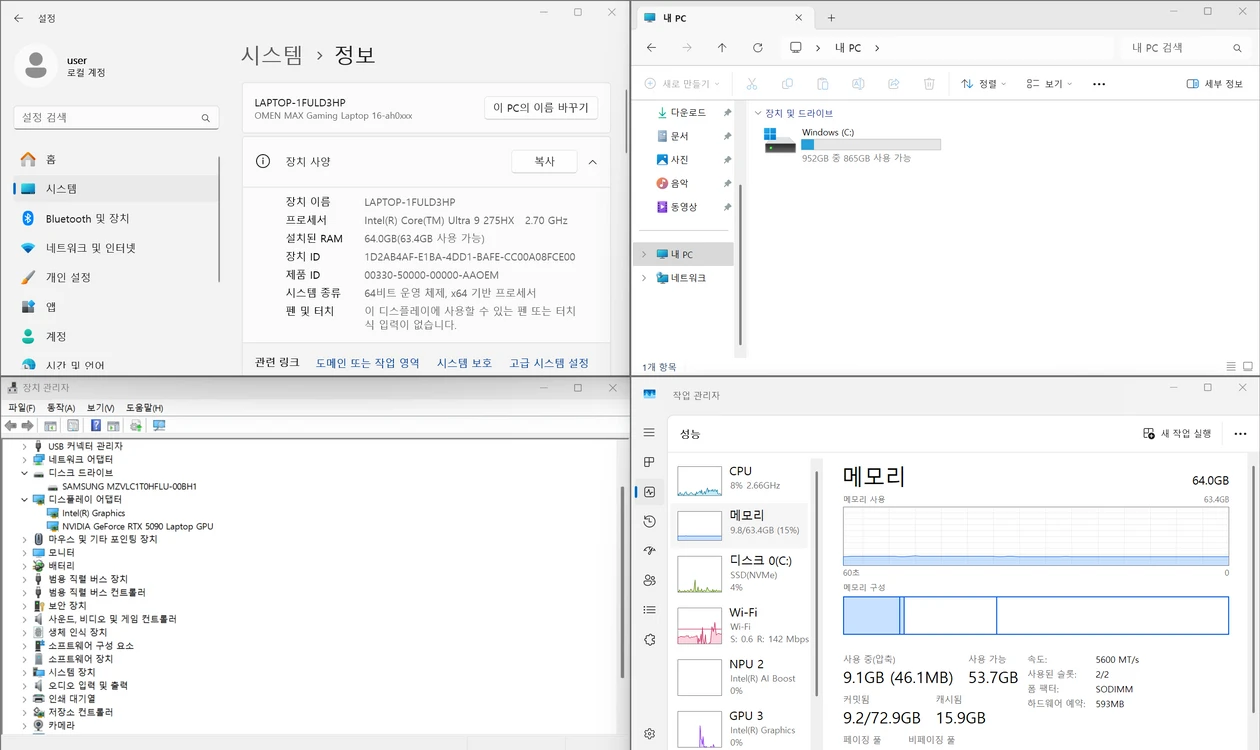Click 새 작업 실행 in Task Manager

[1177, 433]
